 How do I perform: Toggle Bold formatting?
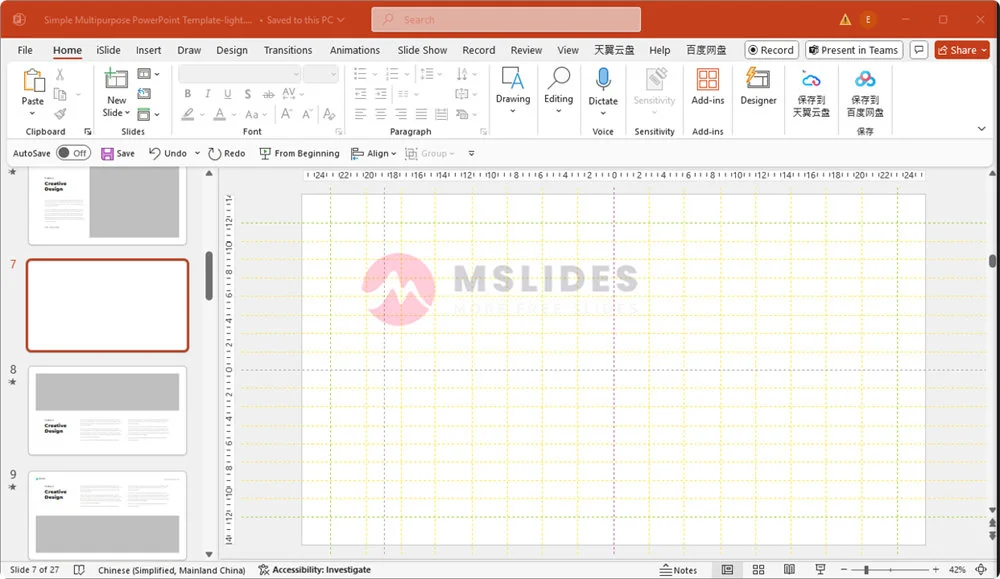point(188,94)
